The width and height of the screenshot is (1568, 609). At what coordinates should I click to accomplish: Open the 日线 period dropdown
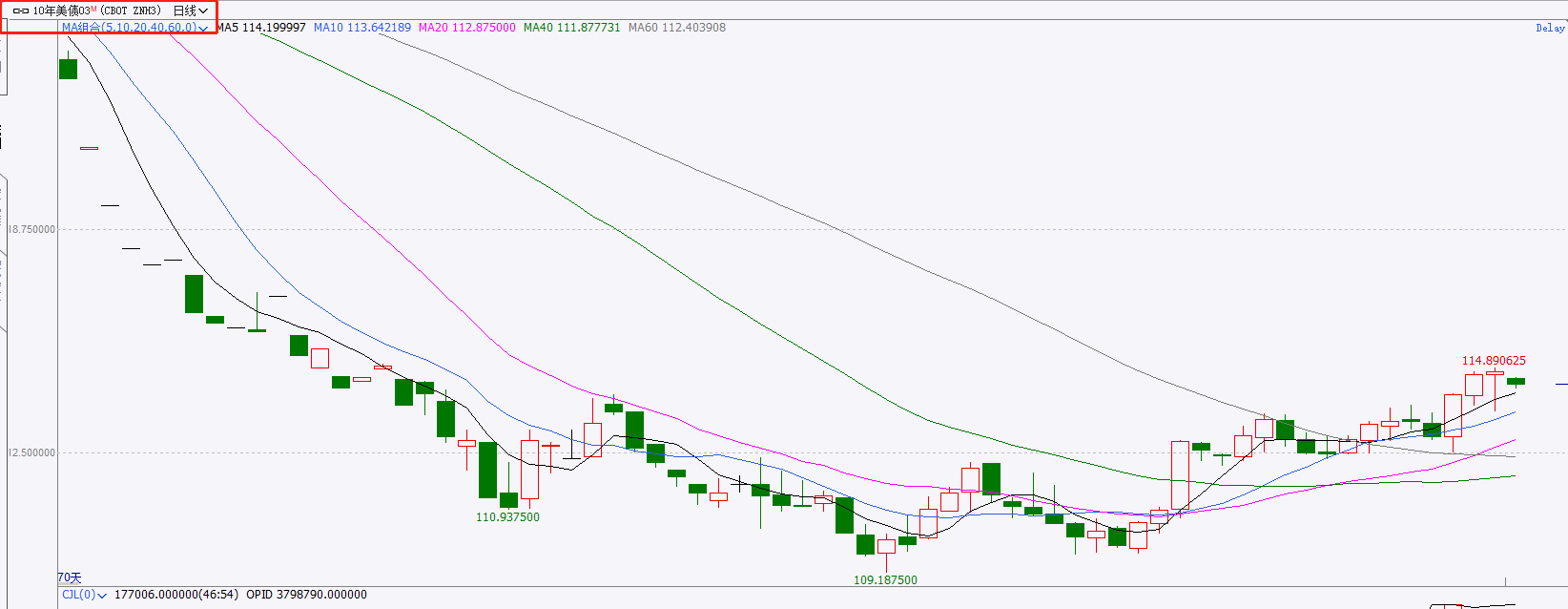[x=191, y=10]
